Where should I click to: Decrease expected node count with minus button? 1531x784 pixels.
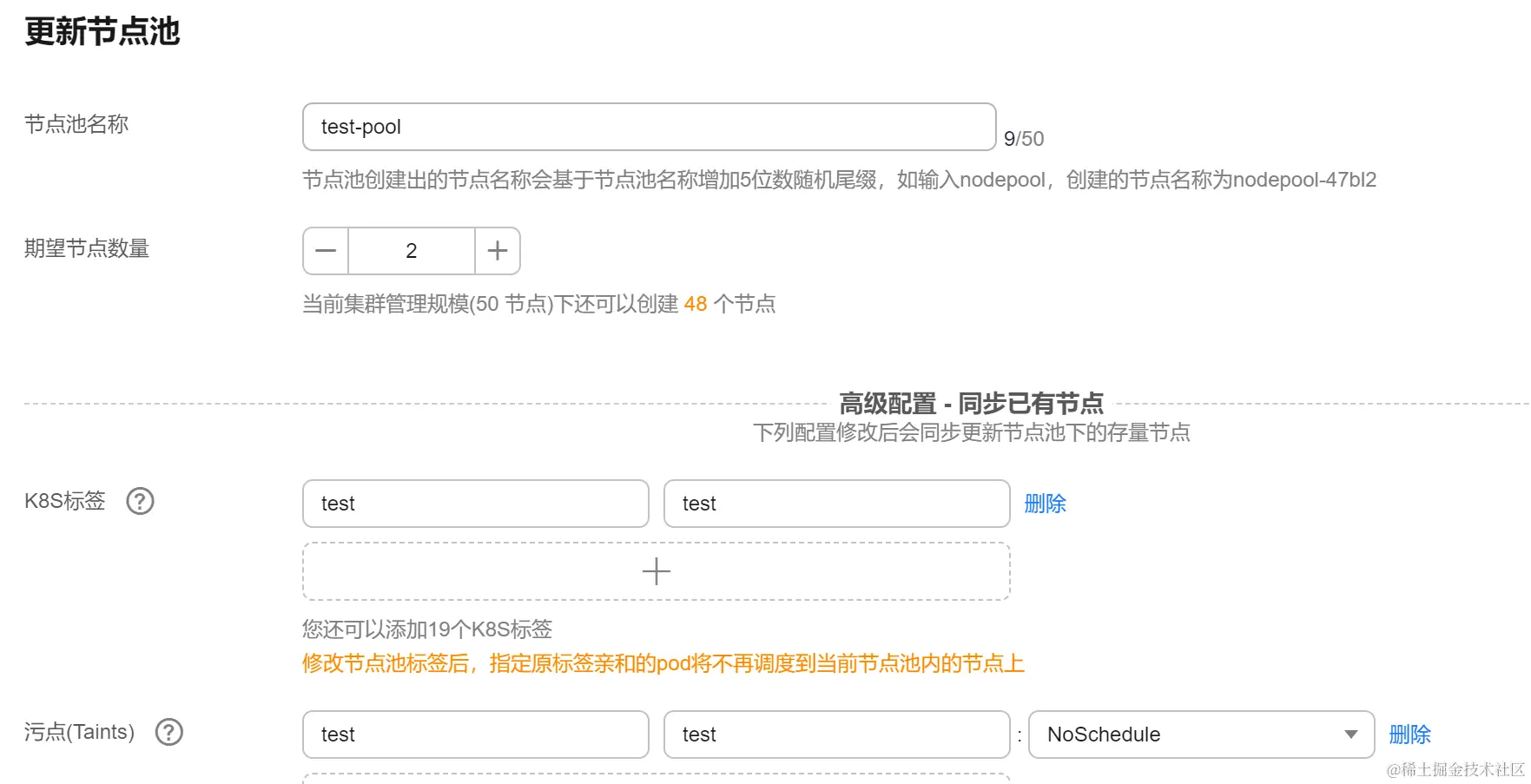[x=326, y=251]
